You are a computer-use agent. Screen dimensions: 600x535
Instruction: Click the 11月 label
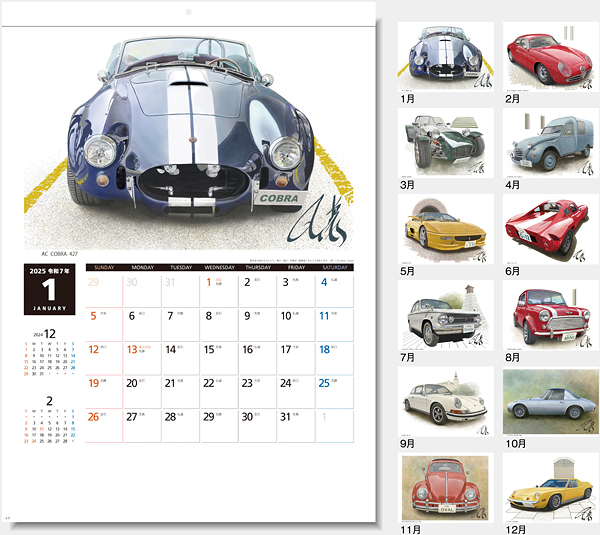[411, 530]
